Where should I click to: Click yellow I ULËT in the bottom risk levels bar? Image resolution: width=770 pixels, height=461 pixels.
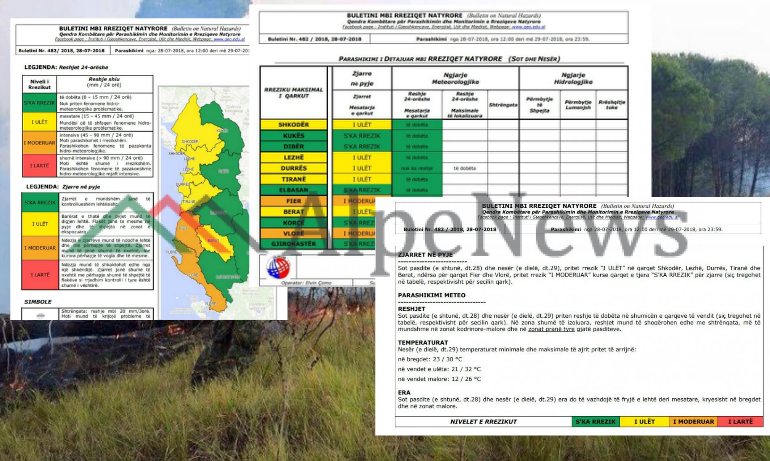644,422
